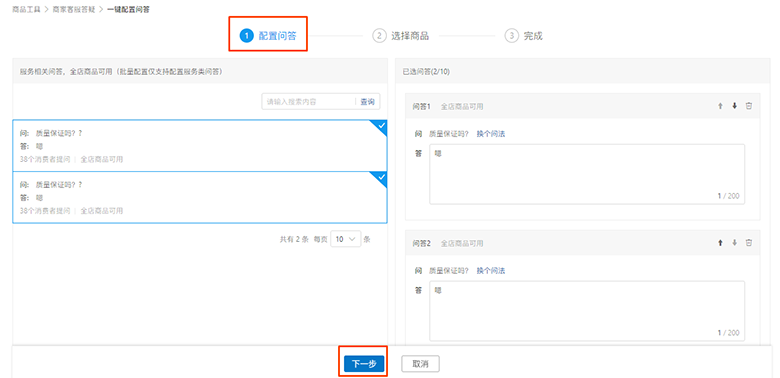Focus the search content input field
The image size is (780, 378).
tap(308, 101)
